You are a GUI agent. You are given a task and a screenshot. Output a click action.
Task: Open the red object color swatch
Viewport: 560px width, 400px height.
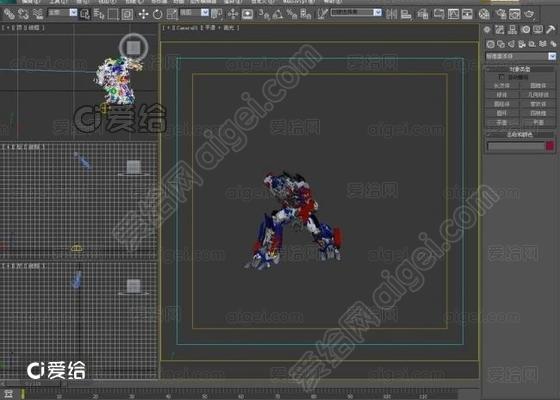(550, 146)
